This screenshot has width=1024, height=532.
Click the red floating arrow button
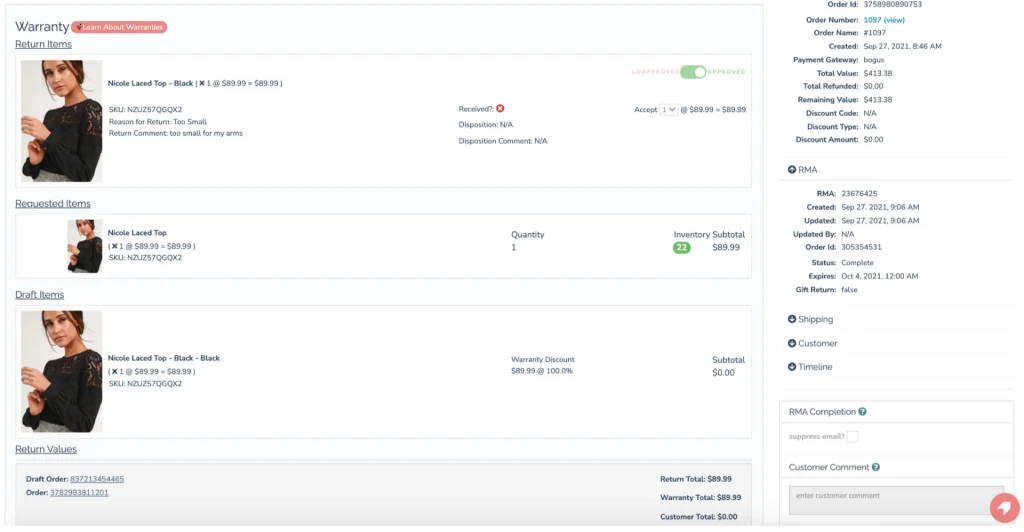point(1003,507)
